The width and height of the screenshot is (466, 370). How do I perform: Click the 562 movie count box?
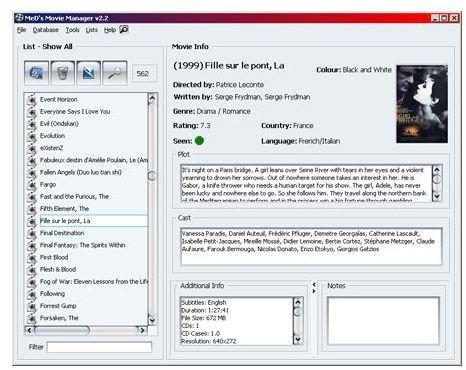(144, 73)
